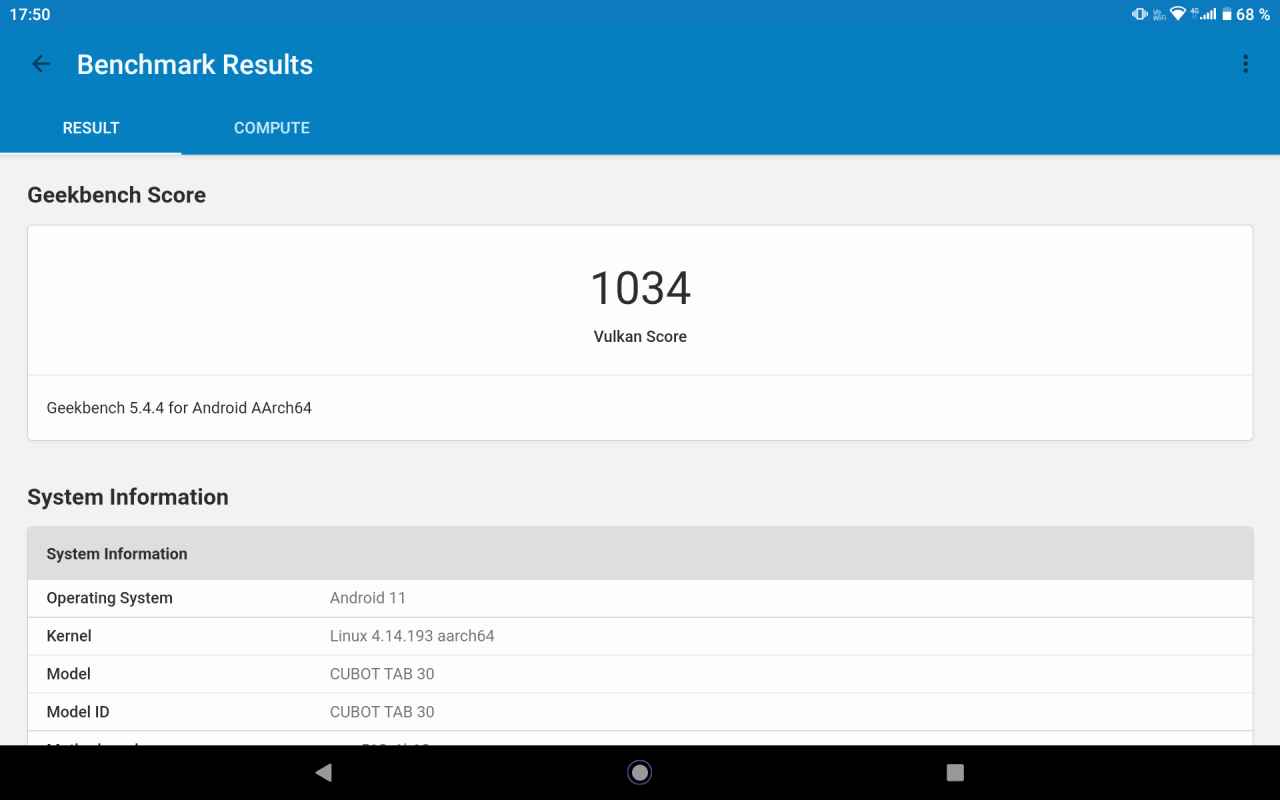Tap the Android back navigation button
Image resolution: width=1280 pixels, height=800 pixels.
tap(323, 772)
